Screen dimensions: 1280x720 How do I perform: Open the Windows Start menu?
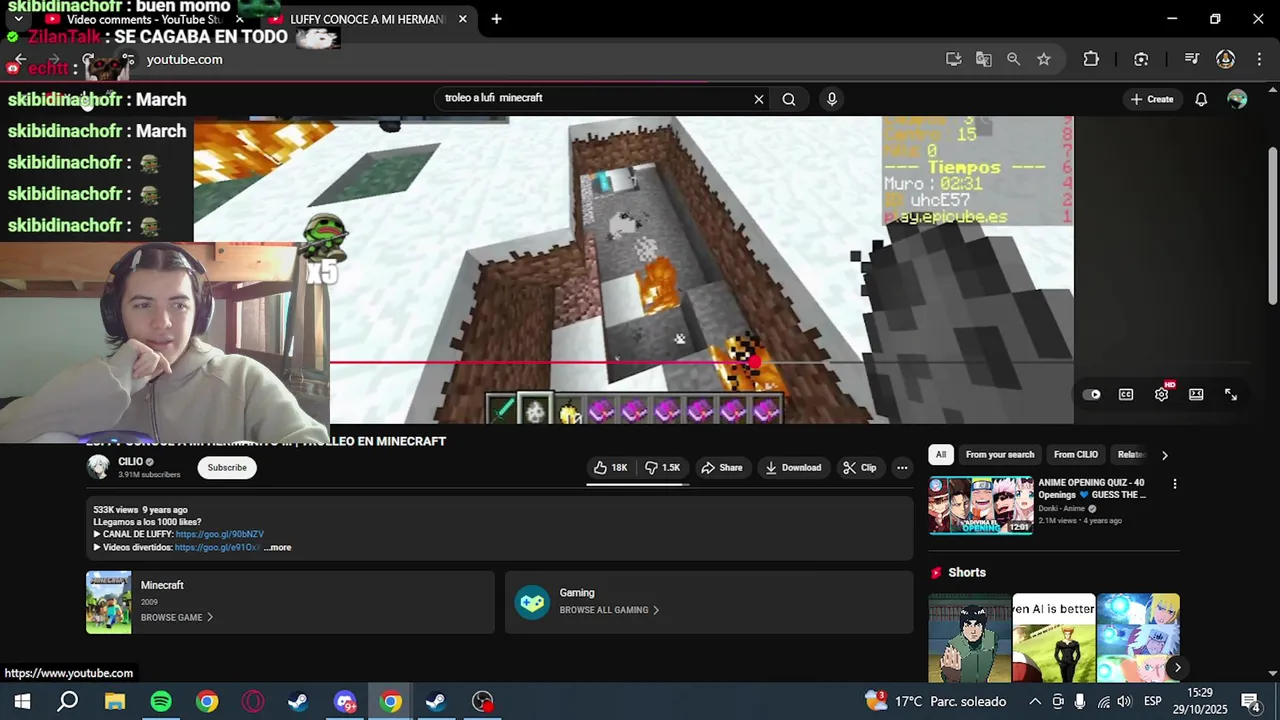(22, 702)
